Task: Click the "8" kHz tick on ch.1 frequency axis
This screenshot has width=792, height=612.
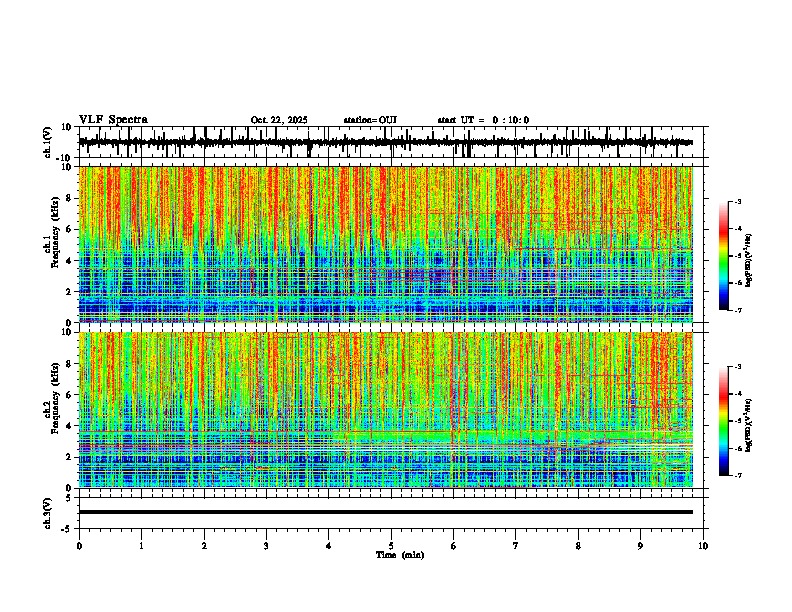Action: [x=70, y=198]
